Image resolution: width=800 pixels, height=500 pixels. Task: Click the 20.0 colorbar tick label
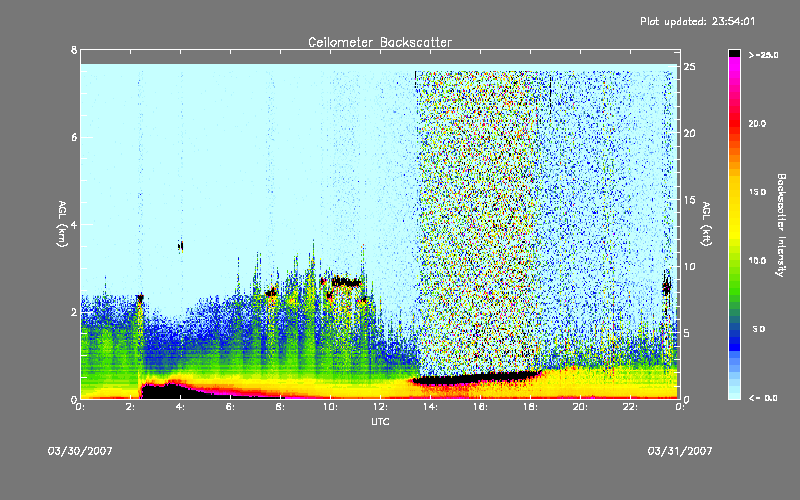(757, 123)
